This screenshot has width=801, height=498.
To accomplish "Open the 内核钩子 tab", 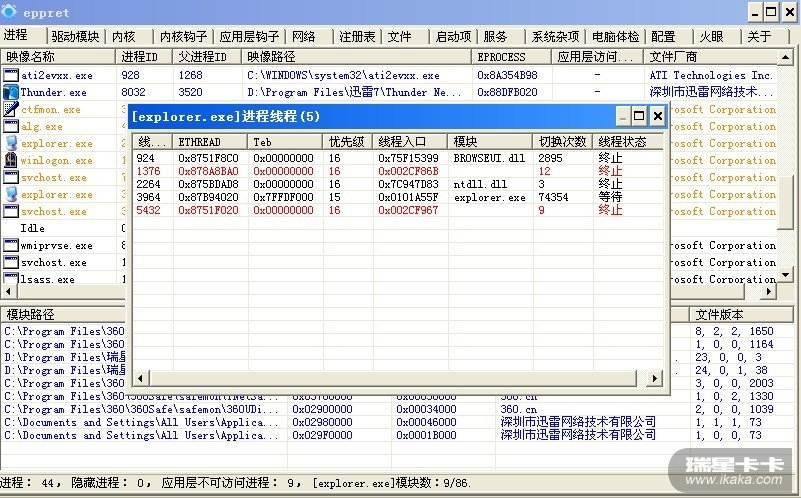I will [183, 37].
